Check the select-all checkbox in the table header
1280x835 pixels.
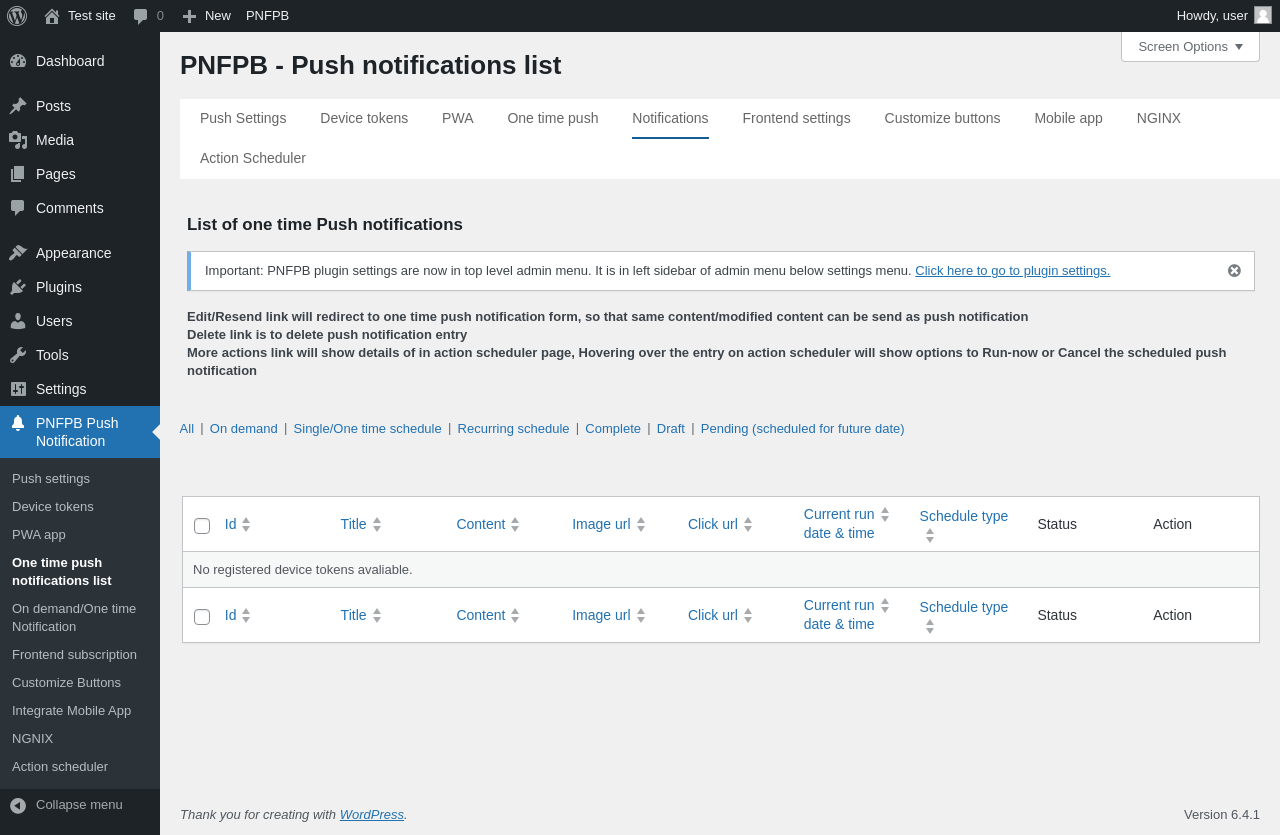coord(202,526)
